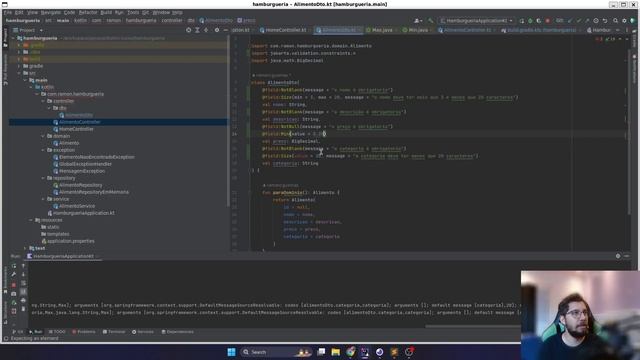Expand the gradle folder in the project tree
The width and height of the screenshot is (640, 360).
click(19, 66)
